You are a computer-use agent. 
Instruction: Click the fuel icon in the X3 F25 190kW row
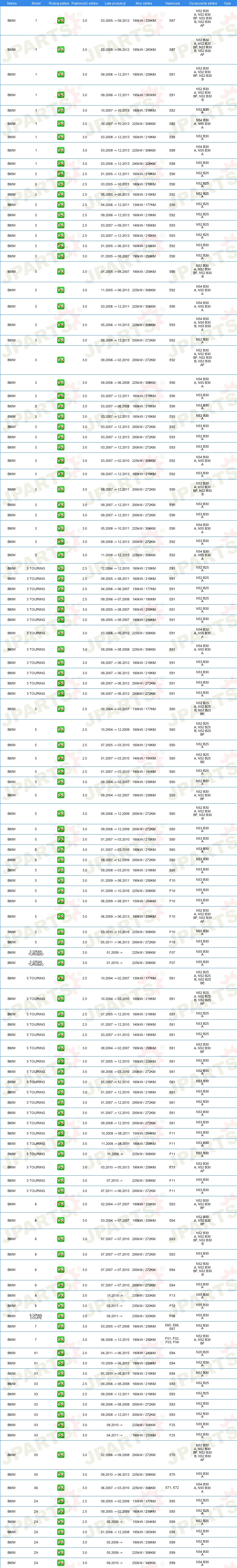point(61,1435)
